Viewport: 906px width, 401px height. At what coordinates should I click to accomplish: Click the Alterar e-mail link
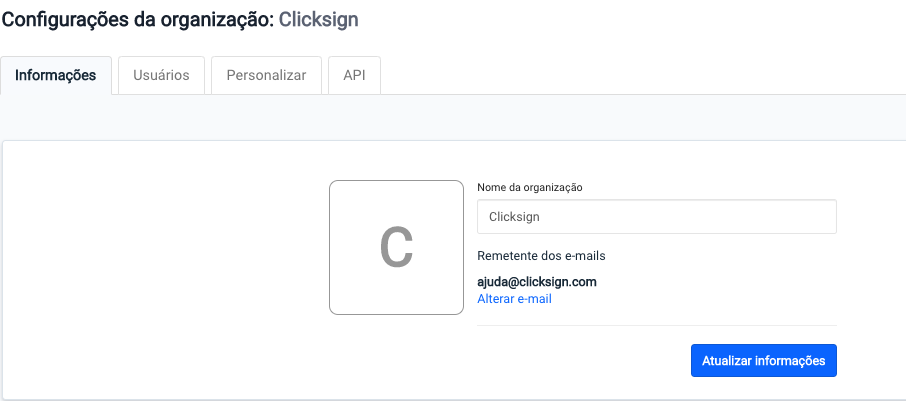514,299
